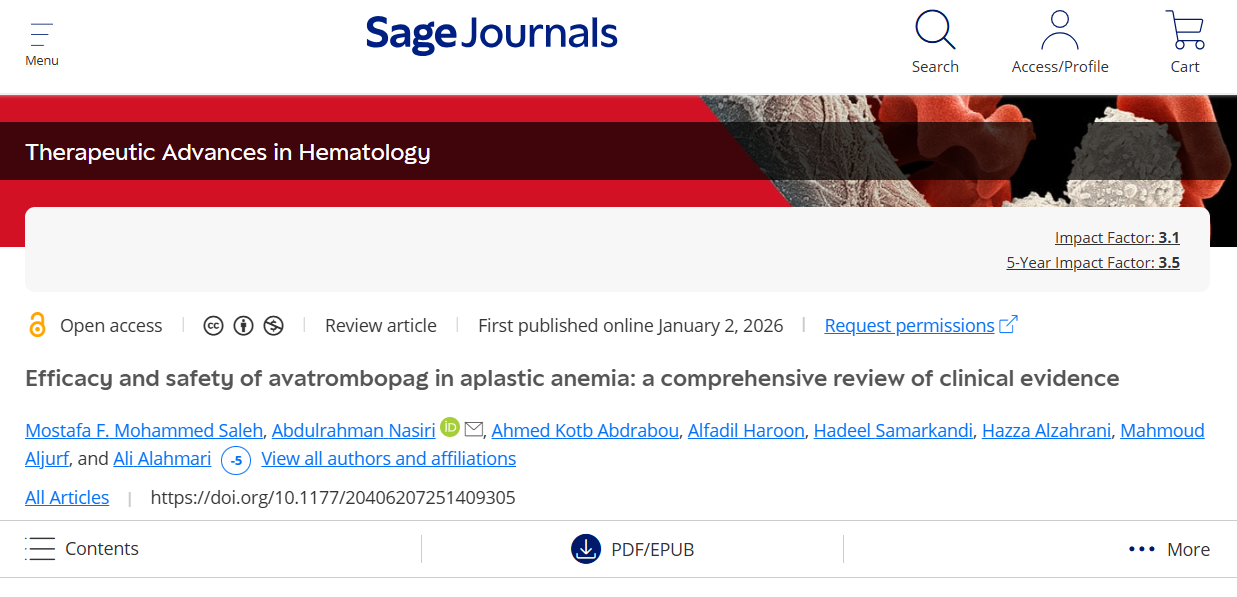The image size is (1237, 597).
Task: Click the PDF/EPUB download icon
Action: pos(586,549)
